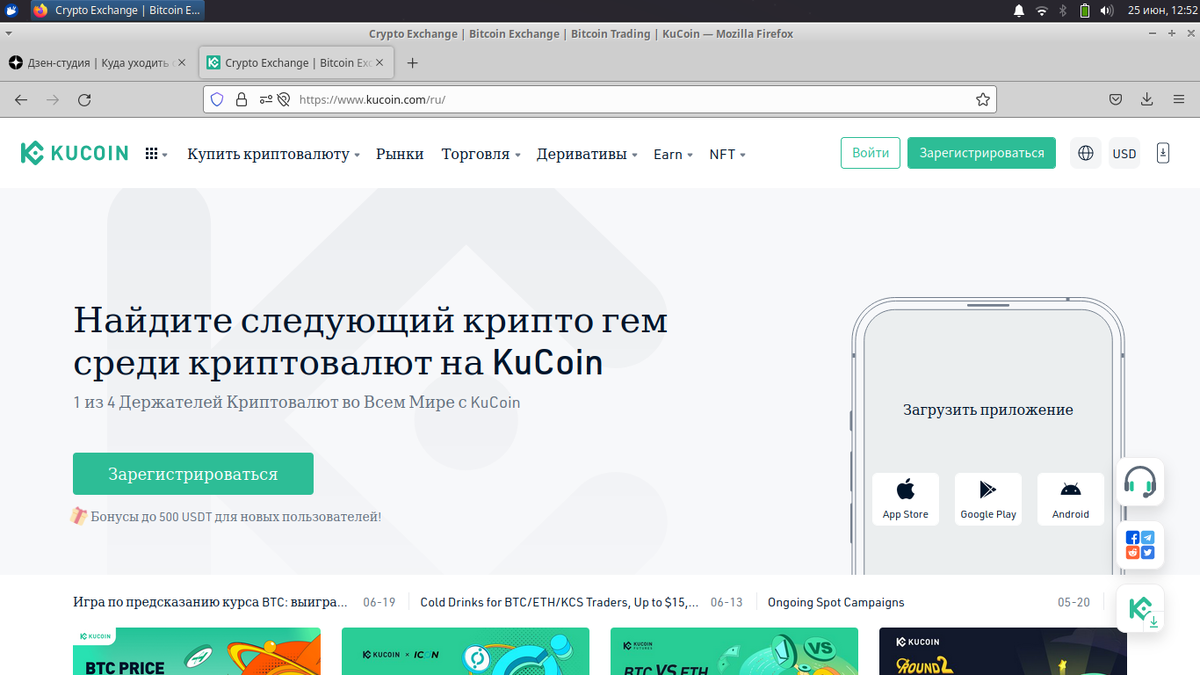Click the KuCoin logo in the header
This screenshot has width=1200, height=675.
(74, 153)
